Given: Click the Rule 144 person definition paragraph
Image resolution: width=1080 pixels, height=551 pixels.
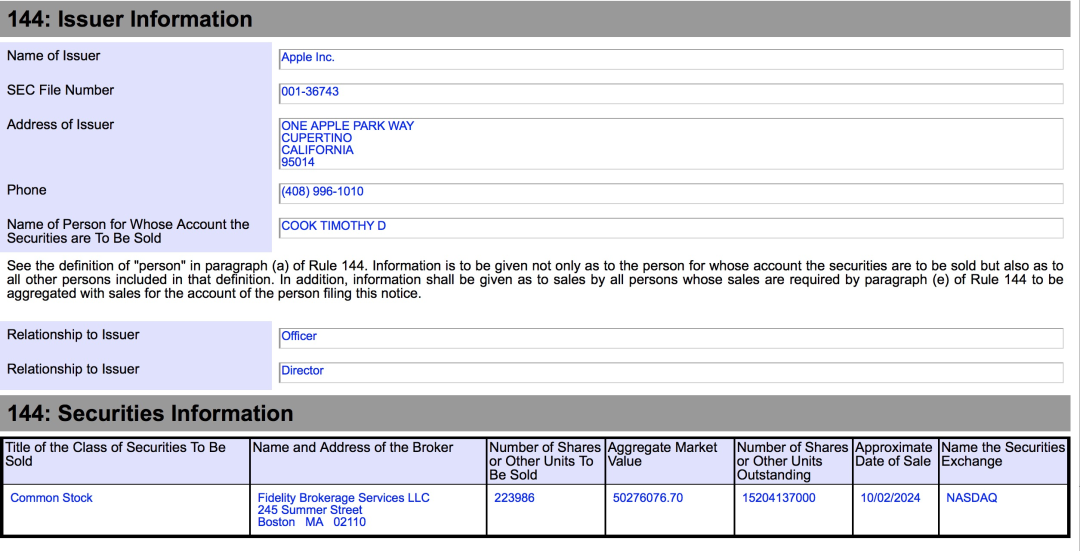Looking at the screenshot, I should point(535,280).
